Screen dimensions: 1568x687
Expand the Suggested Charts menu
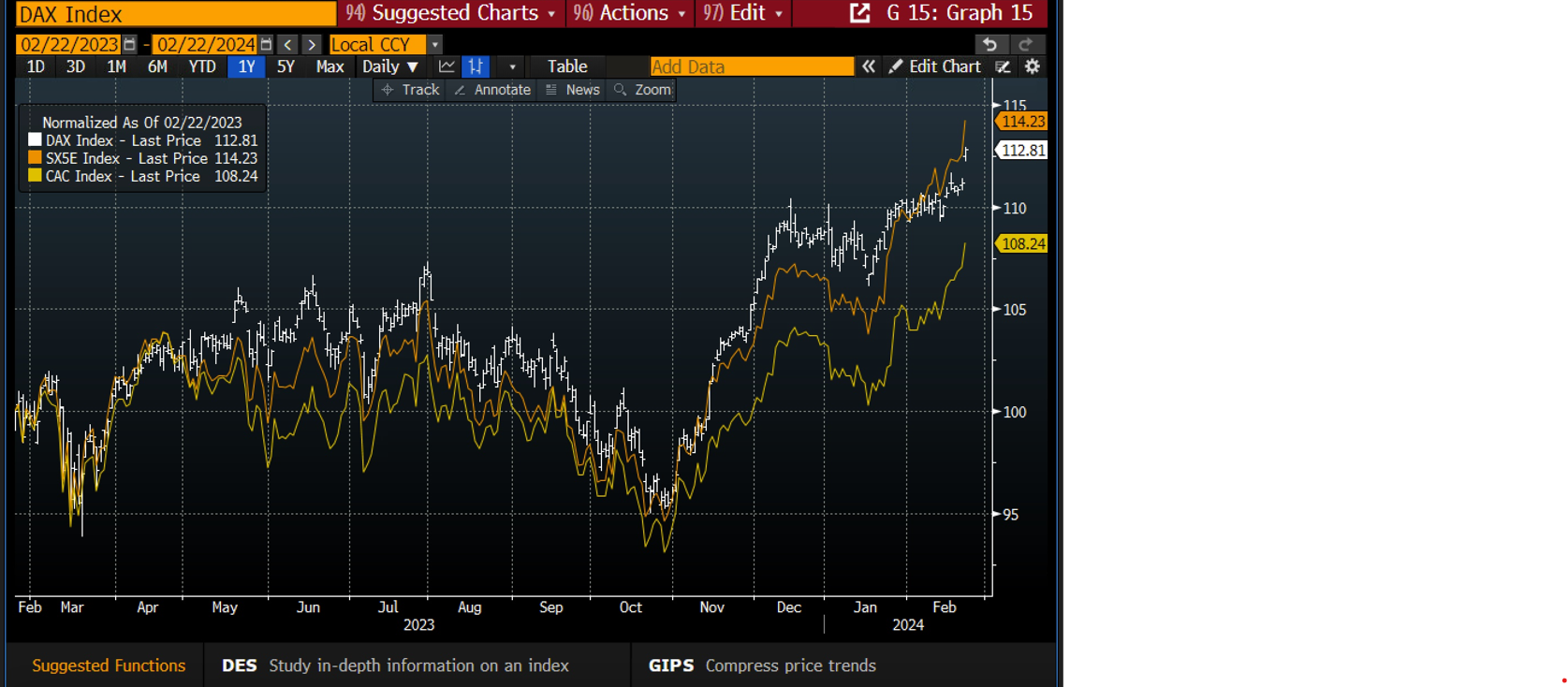[x=452, y=13]
